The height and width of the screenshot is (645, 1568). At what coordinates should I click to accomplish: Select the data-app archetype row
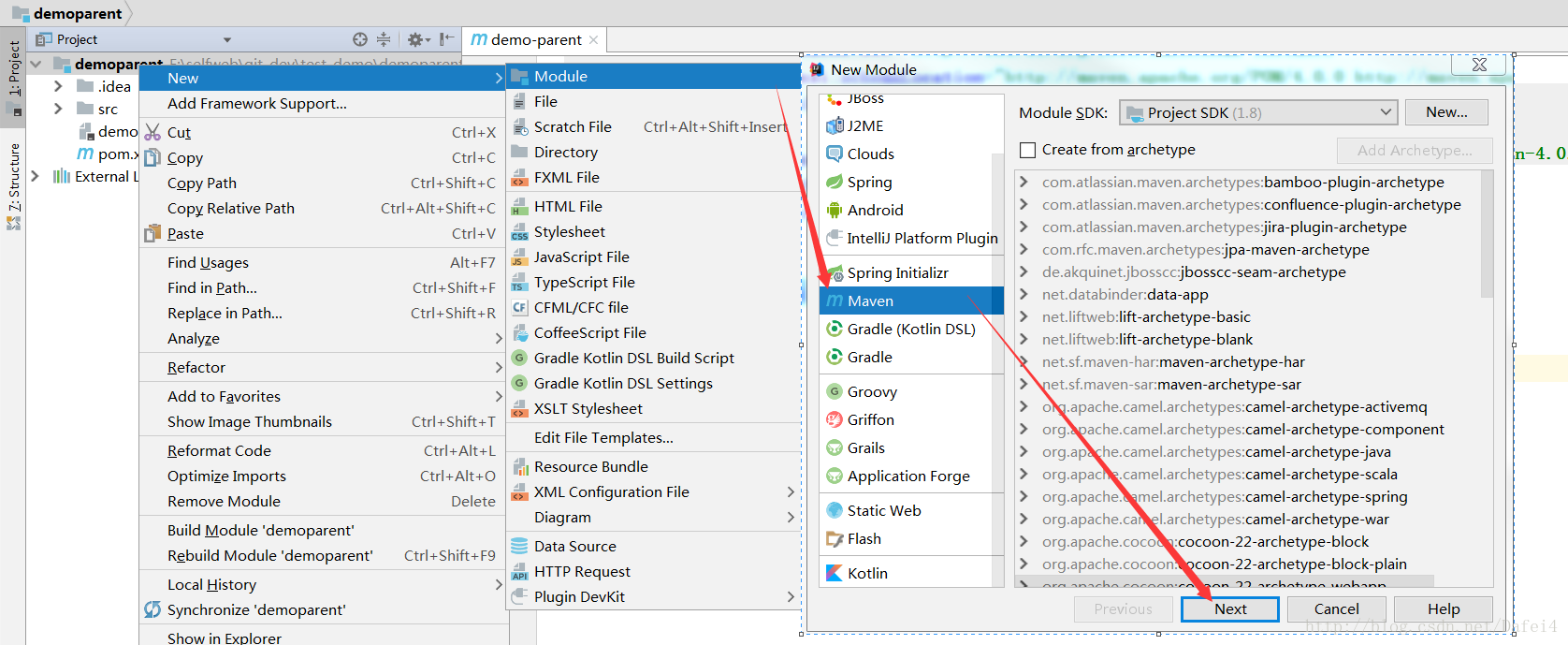click(x=1249, y=294)
